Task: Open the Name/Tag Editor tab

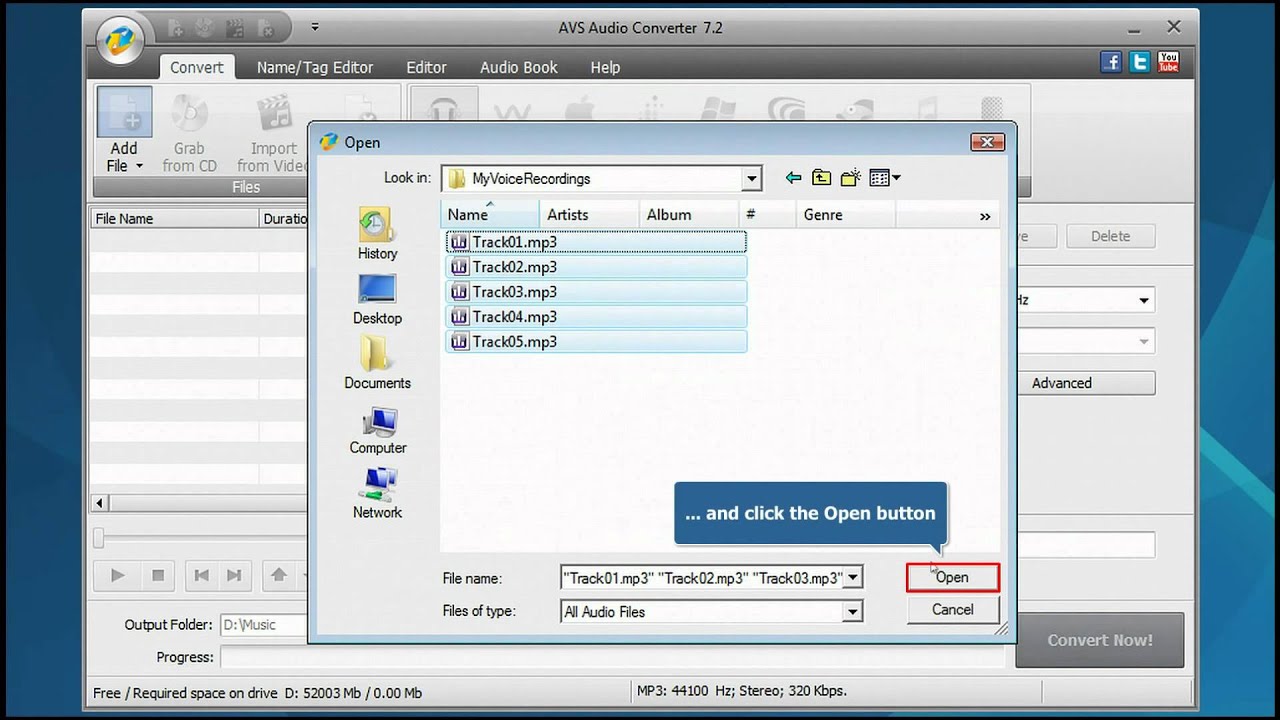Action: [x=315, y=67]
